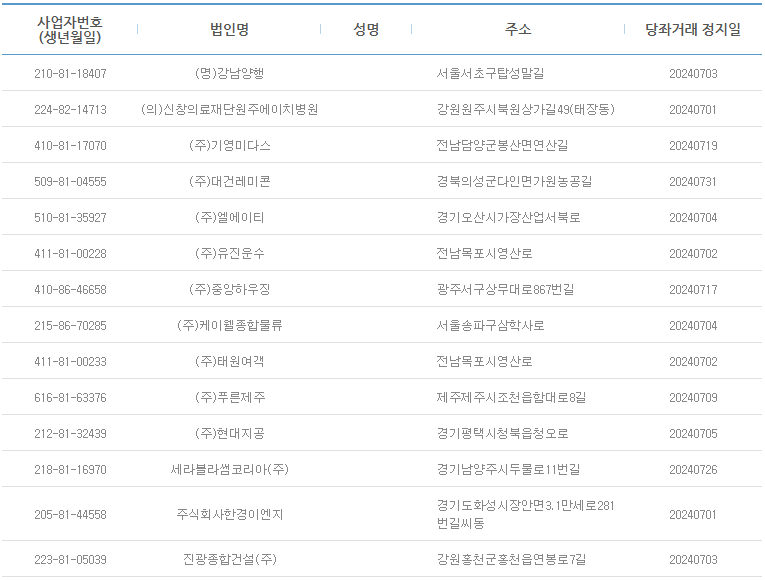
Task: Click address 서울송파구삼학사로
Action: (490, 326)
